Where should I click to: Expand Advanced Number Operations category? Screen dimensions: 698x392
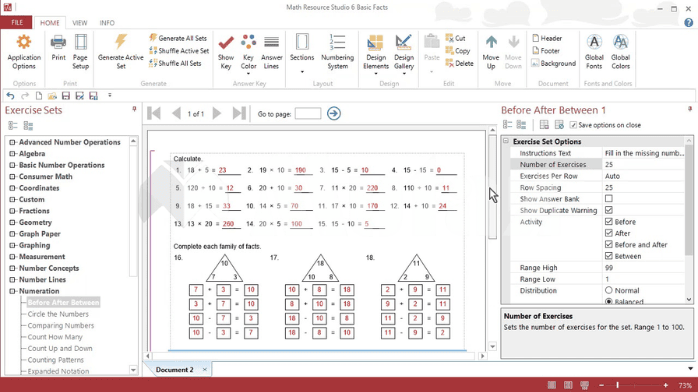pyautogui.click(x=12, y=142)
